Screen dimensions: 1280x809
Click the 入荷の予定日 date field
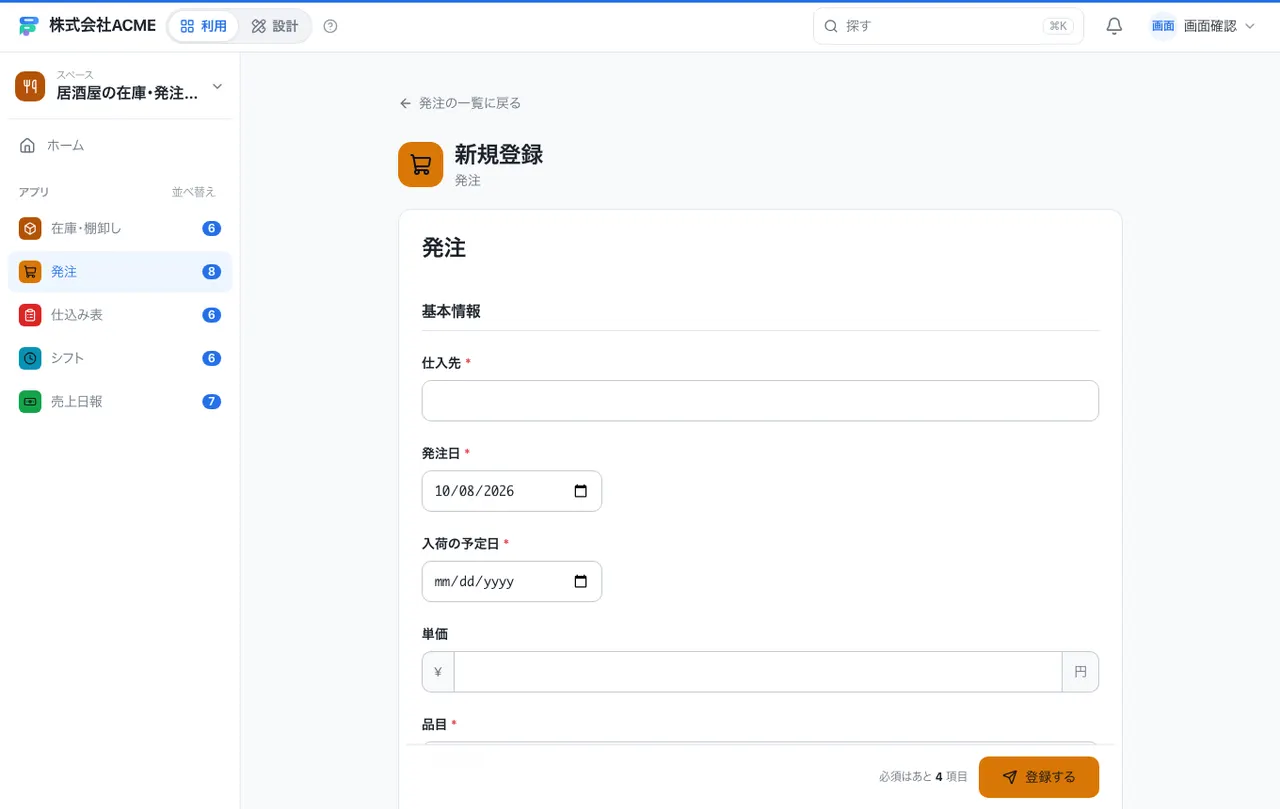[512, 581]
